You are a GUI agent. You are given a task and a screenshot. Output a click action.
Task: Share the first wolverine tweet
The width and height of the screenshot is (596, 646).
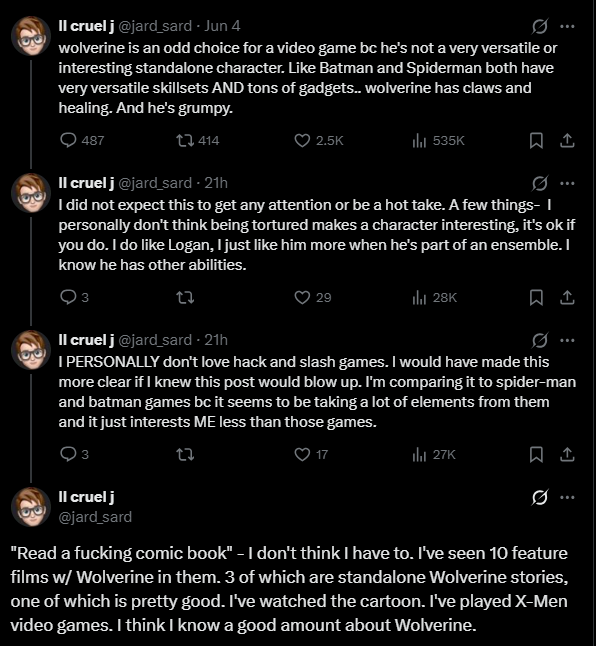[567, 140]
